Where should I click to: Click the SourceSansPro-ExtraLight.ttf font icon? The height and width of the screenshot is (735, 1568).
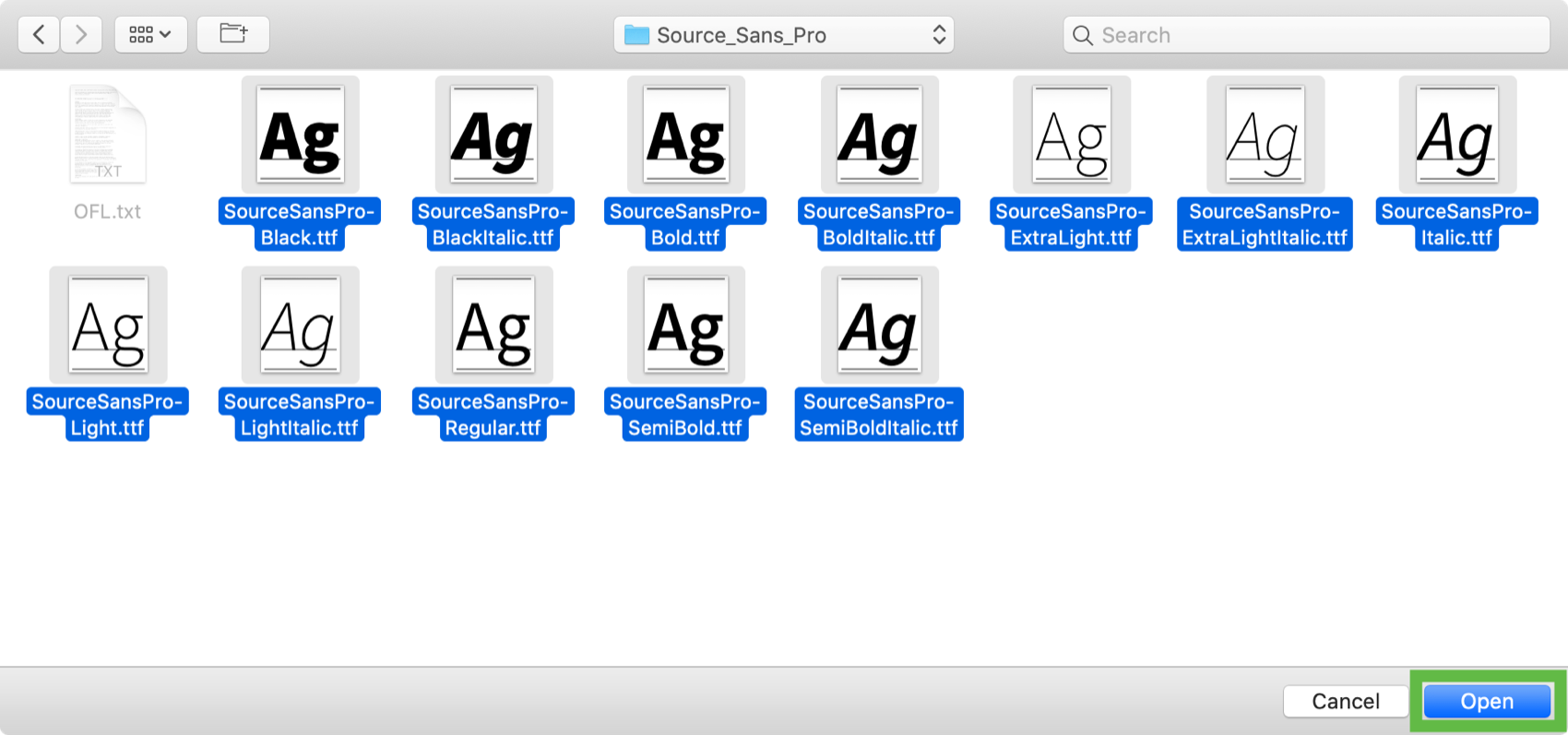pyautogui.click(x=1071, y=135)
